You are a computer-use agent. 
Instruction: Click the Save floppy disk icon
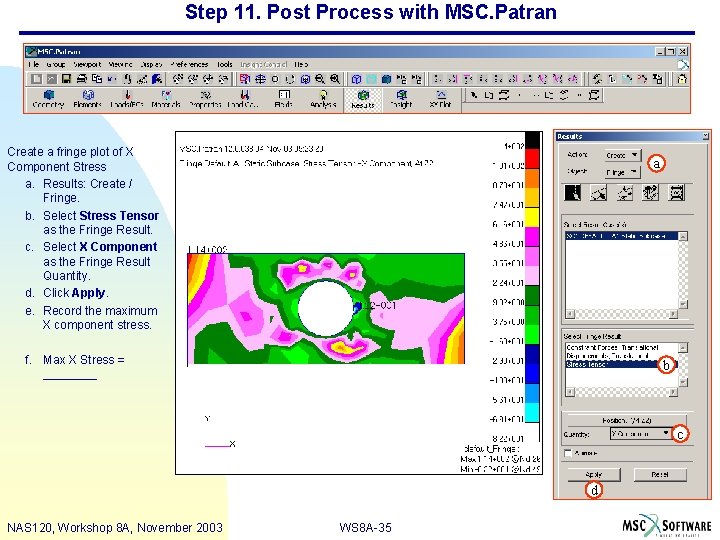pos(67,79)
